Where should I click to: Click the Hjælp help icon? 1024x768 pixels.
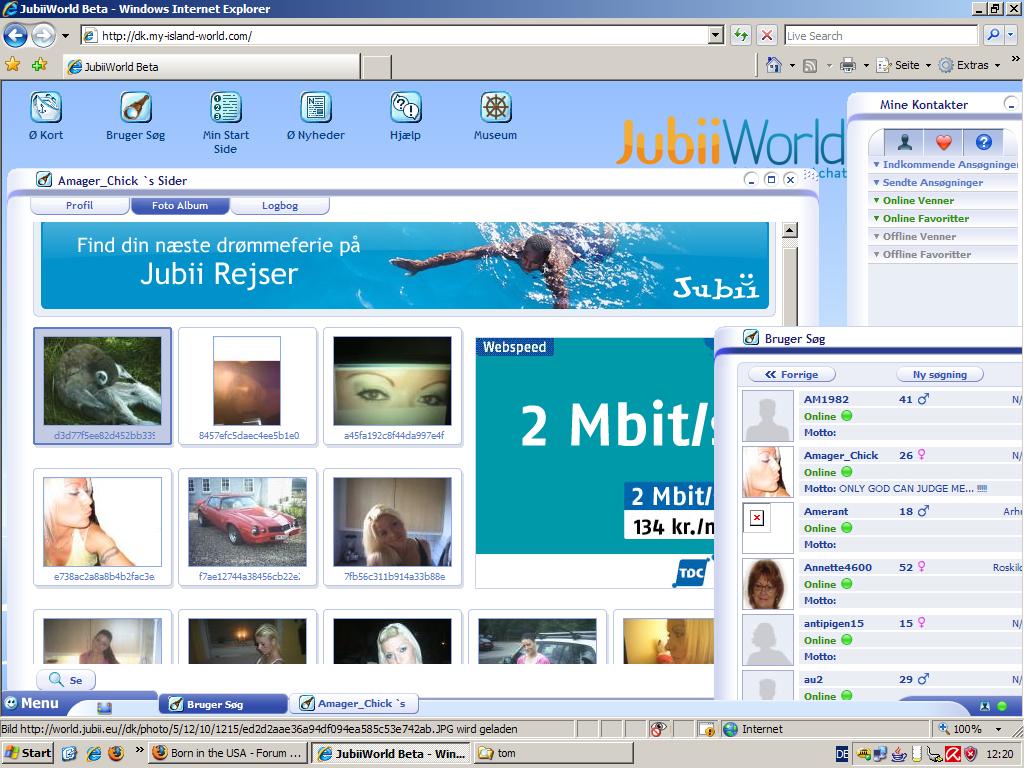(406, 107)
